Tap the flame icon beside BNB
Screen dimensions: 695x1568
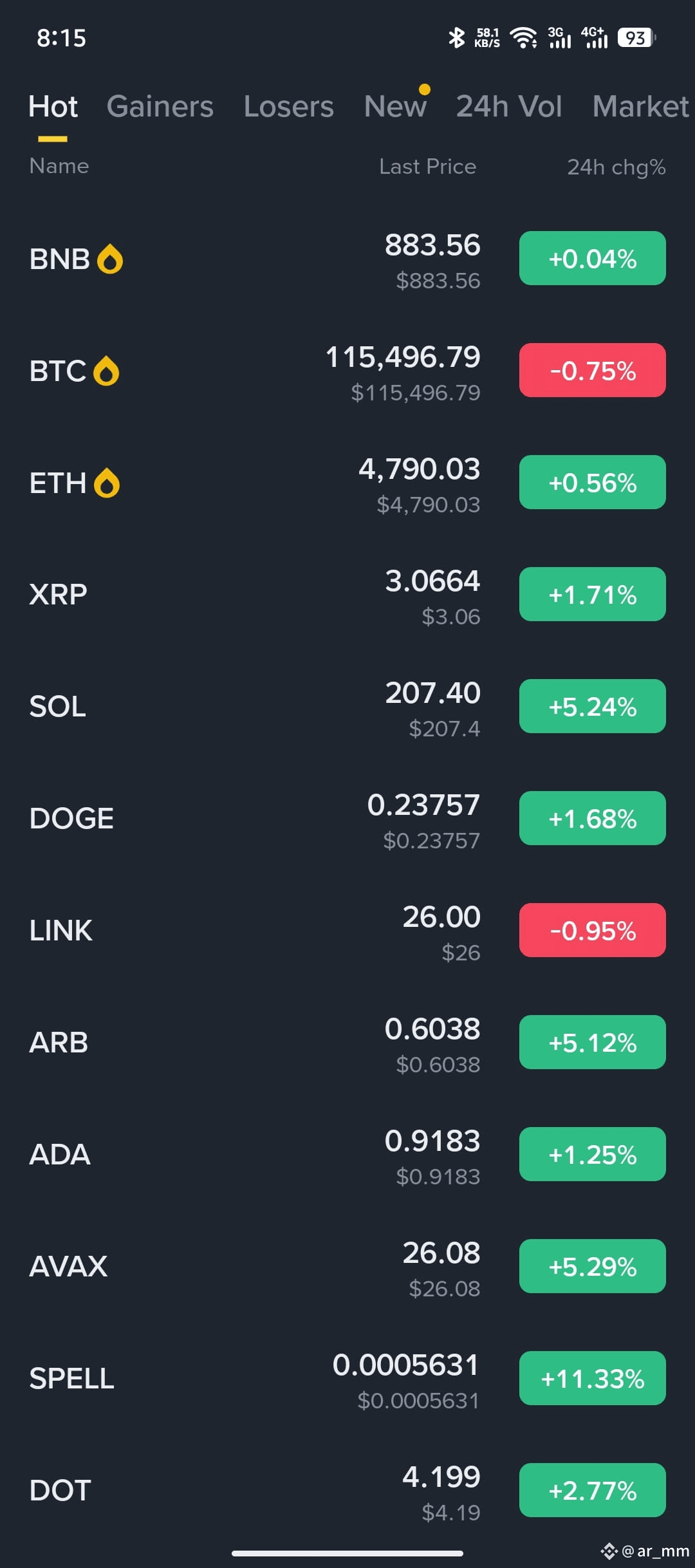pyautogui.click(x=109, y=259)
